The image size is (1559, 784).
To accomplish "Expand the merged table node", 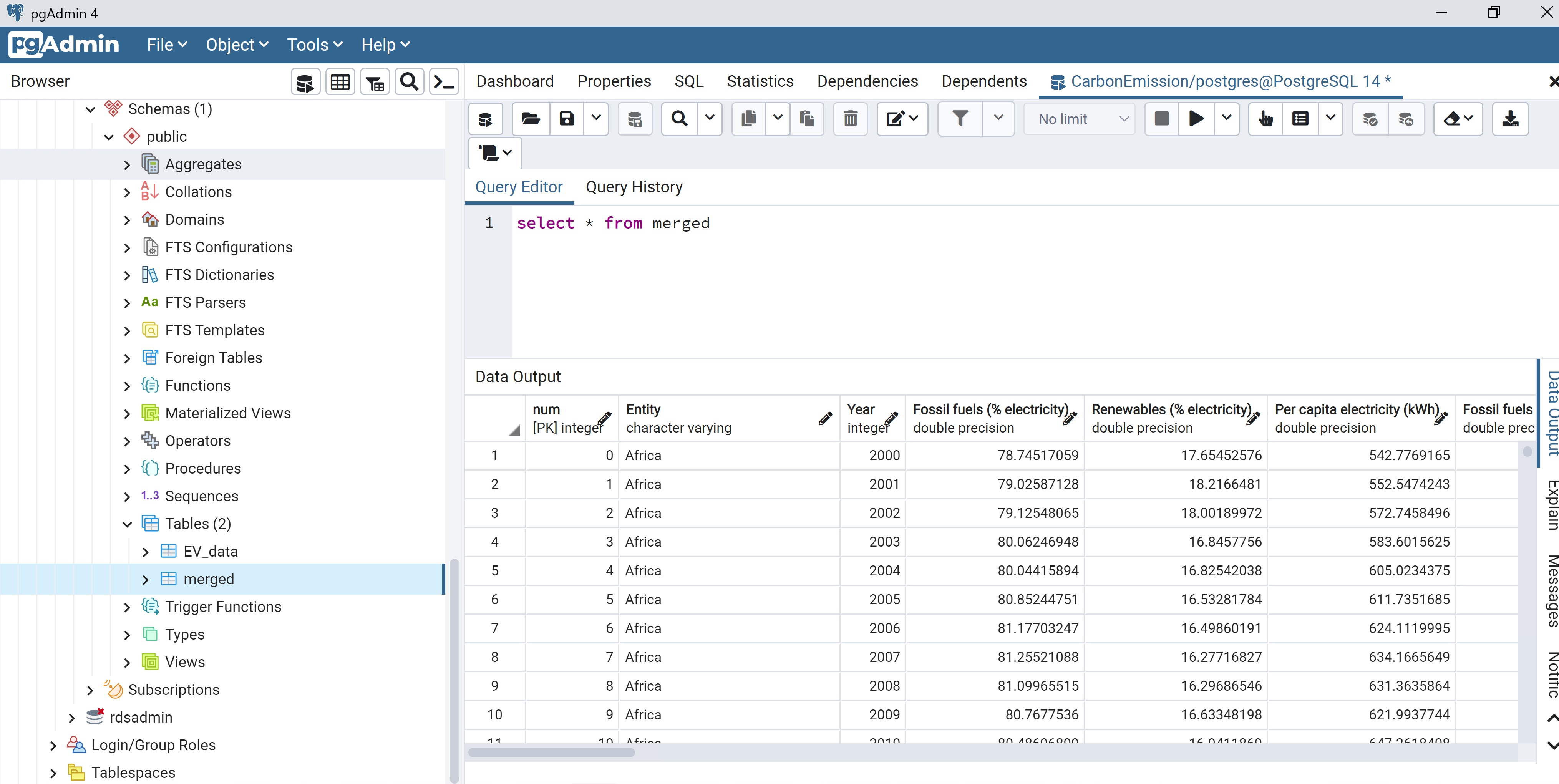I will click(145, 580).
